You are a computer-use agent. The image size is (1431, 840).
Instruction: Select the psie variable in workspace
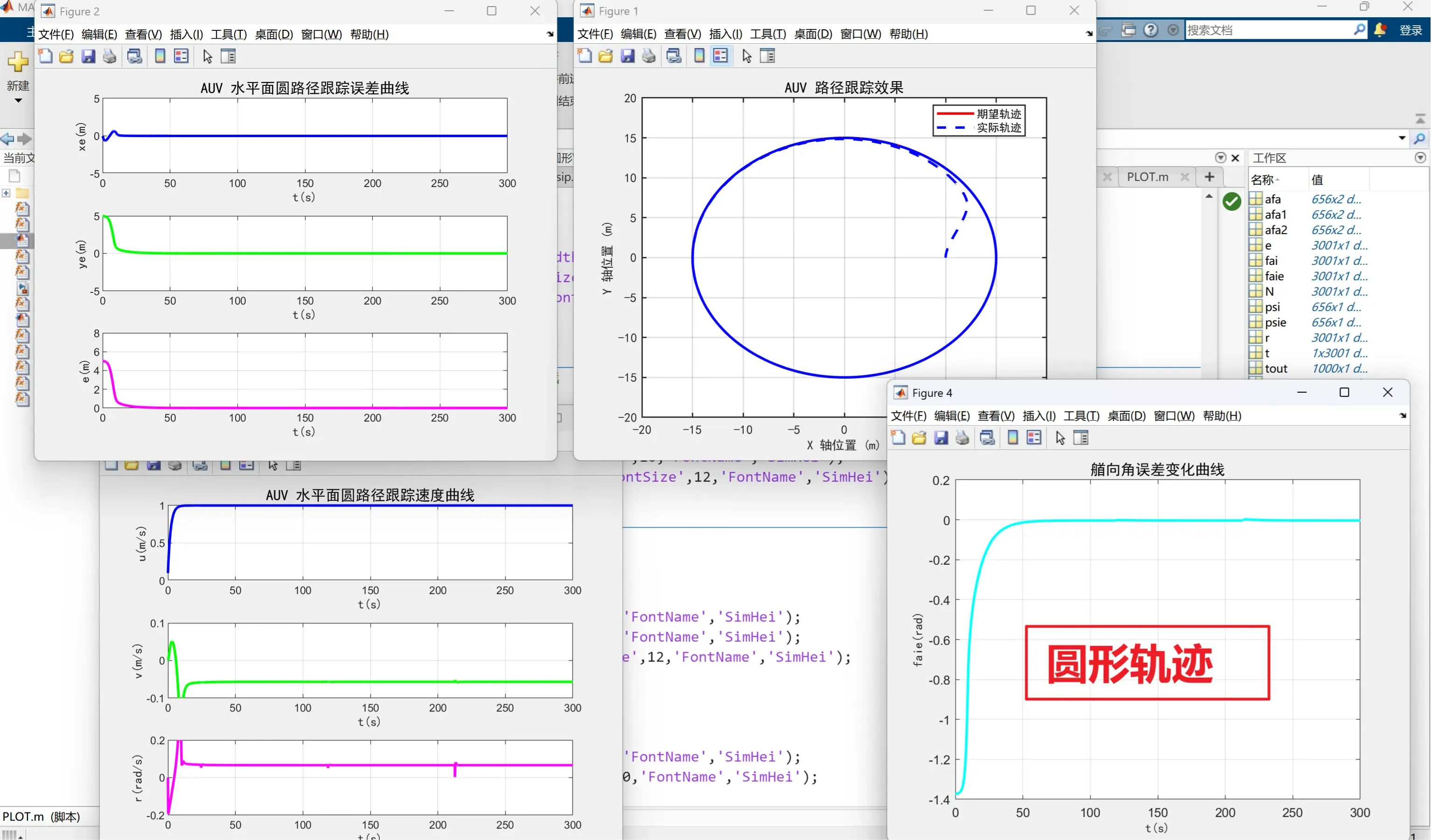pos(1276,322)
